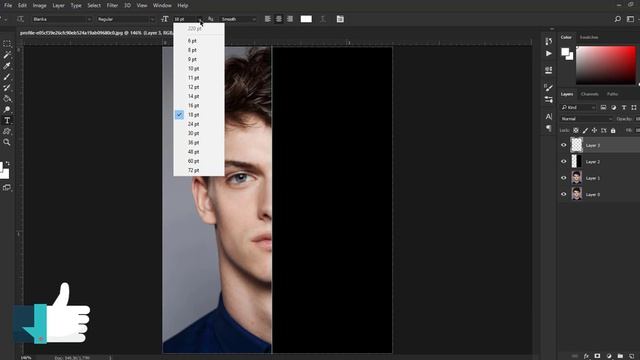The image size is (640, 360).
Task: Open the layer blend mode Normal dropdown
Action: click(586, 119)
